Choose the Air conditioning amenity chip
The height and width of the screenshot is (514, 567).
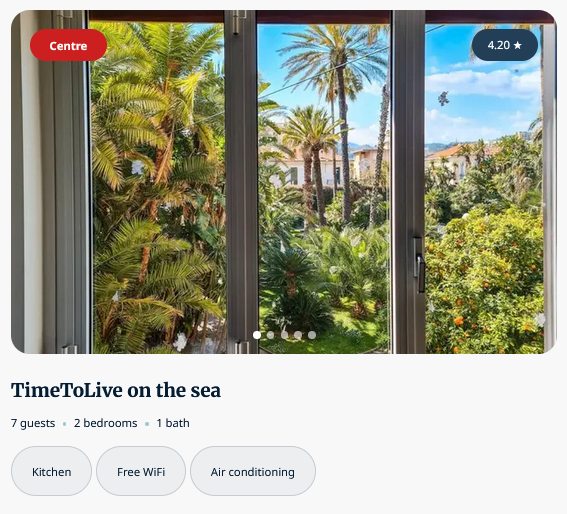click(253, 471)
